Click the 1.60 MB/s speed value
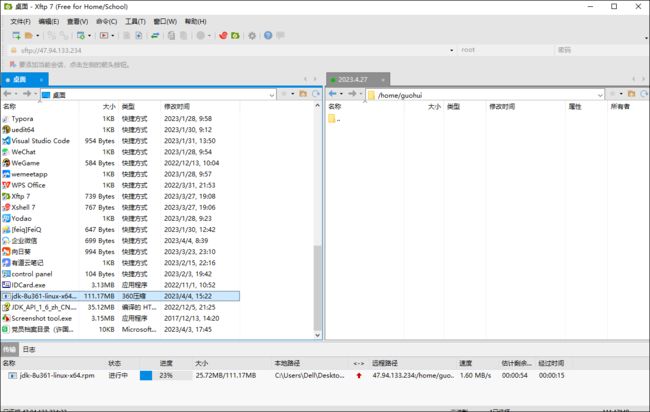The image size is (650, 412). [475, 376]
